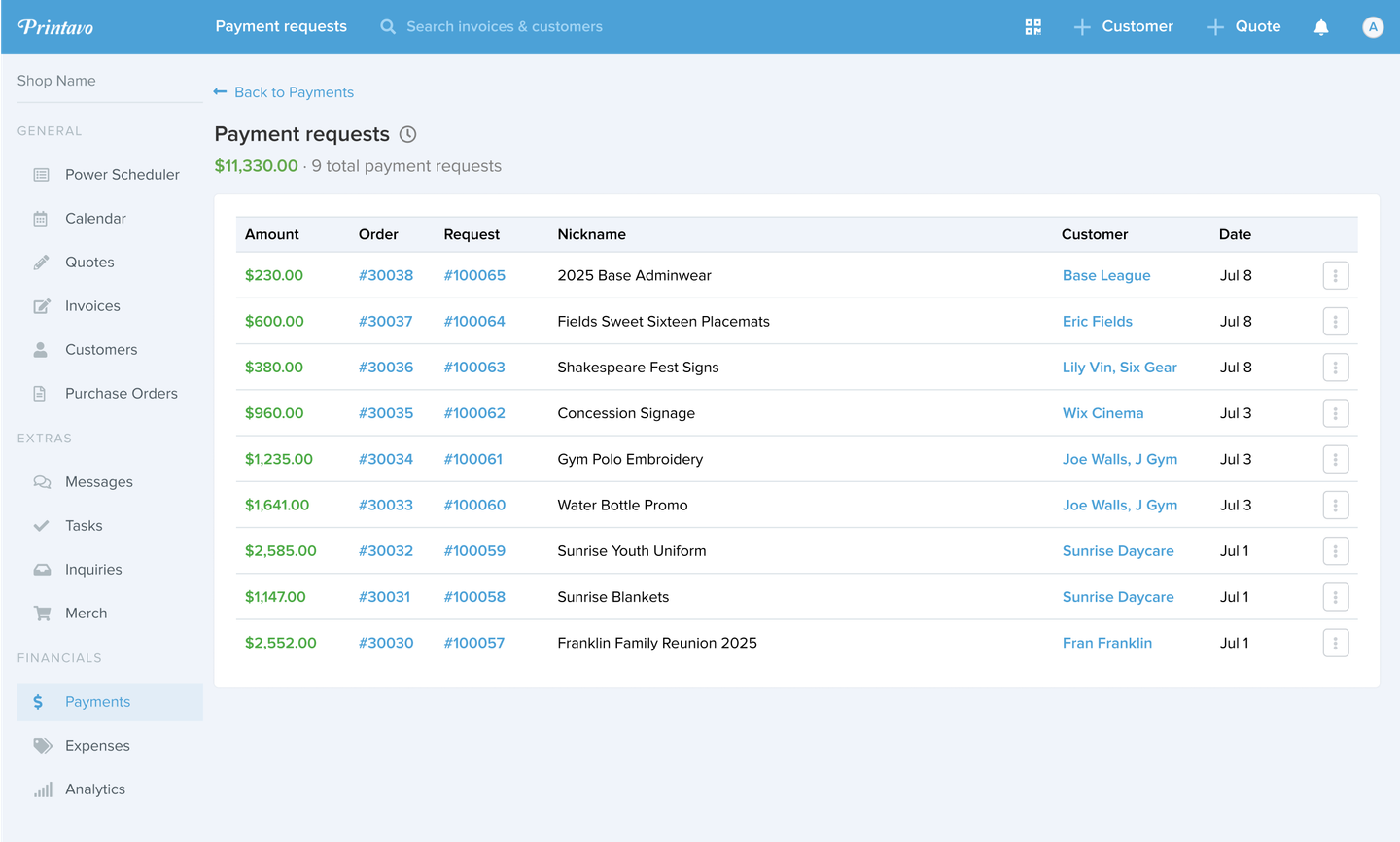Click the Calendar sidebar icon
This screenshot has width=1400, height=842.
click(41, 219)
